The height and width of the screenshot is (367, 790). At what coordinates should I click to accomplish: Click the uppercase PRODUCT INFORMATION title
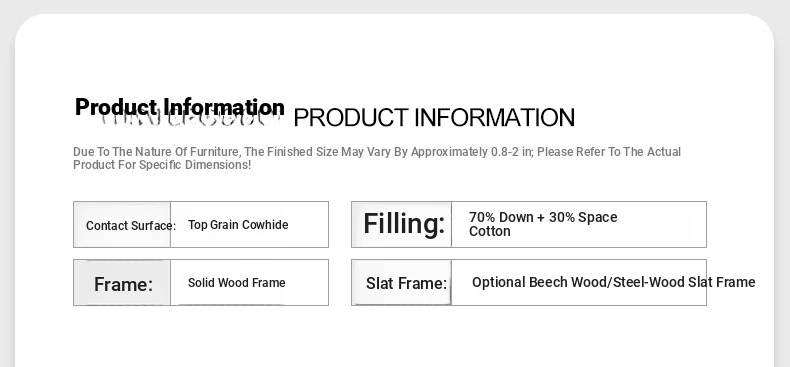(x=434, y=117)
